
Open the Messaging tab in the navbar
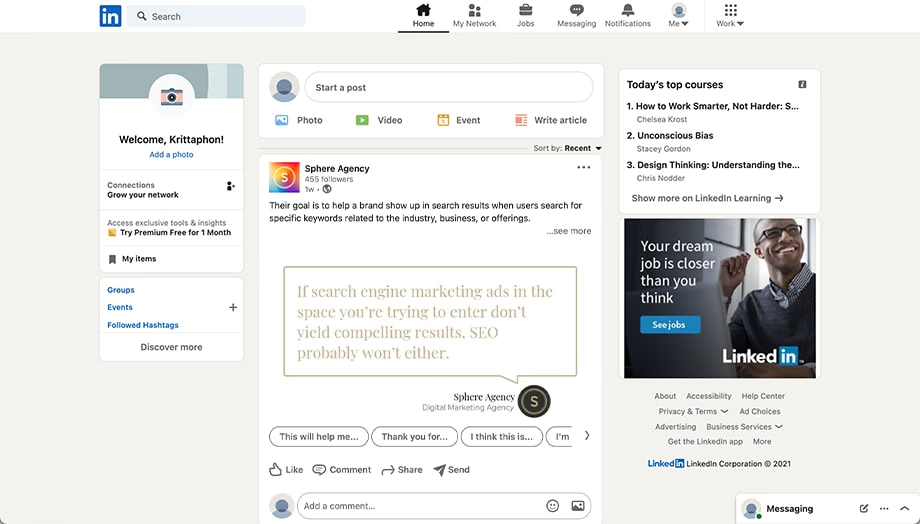tap(576, 16)
